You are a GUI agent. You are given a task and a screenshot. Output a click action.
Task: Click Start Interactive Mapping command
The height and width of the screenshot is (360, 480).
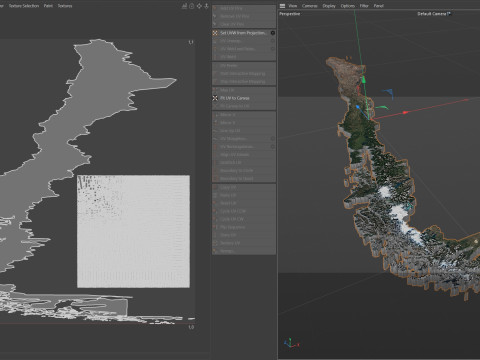pos(244,73)
